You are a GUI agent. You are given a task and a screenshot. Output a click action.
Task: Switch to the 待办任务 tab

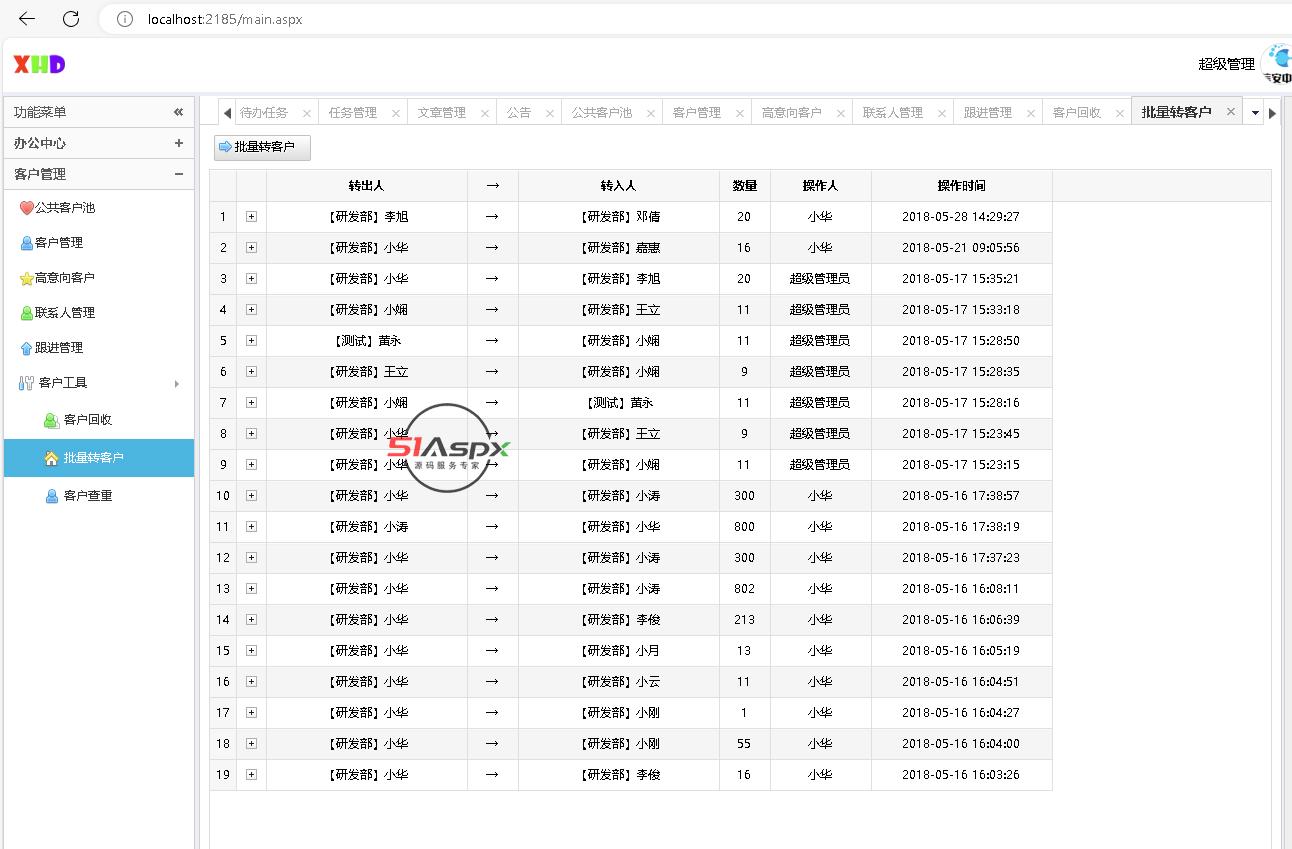[x=264, y=113]
